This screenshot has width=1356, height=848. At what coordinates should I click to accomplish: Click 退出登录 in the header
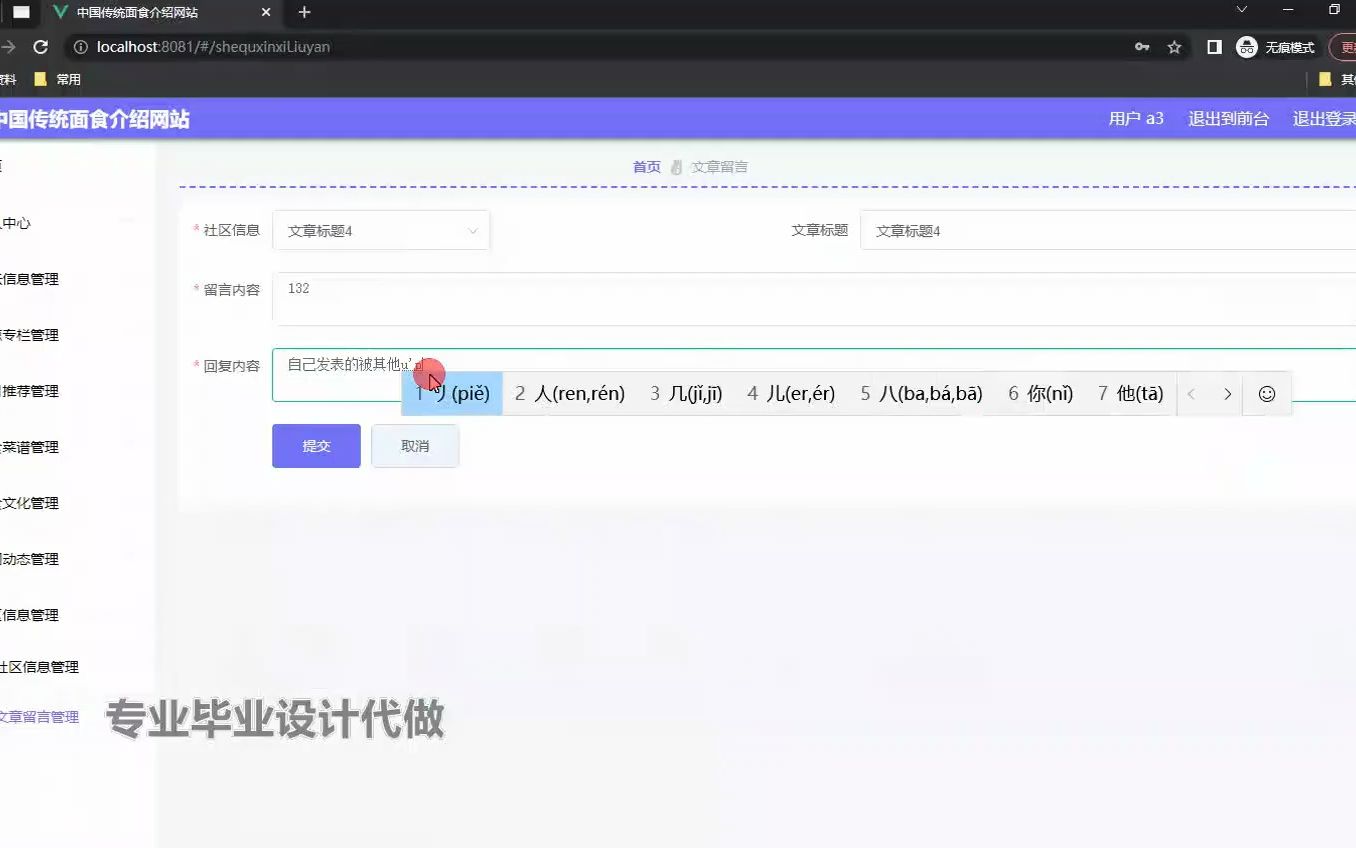(x=1324, y=119)
